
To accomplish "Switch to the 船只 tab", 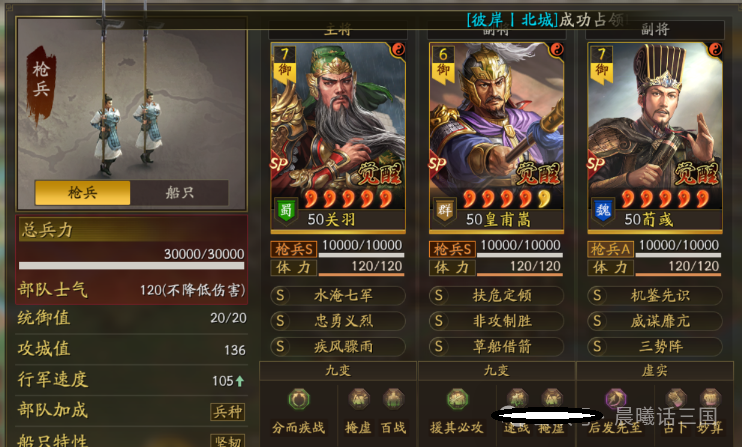I will (x=179, y=193).
